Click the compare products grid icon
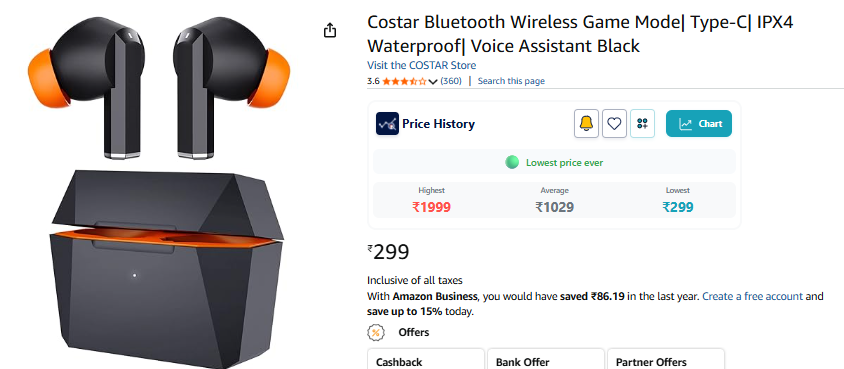The image size is (844, 369). tap(642, 124)
